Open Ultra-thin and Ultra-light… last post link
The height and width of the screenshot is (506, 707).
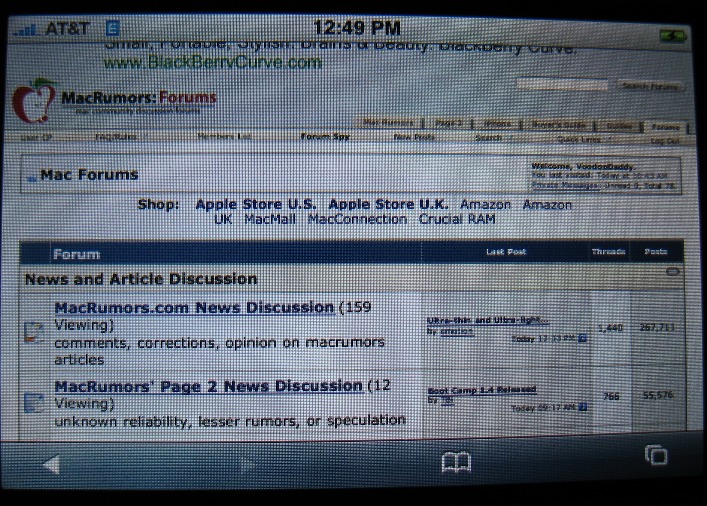pos(488,320)
